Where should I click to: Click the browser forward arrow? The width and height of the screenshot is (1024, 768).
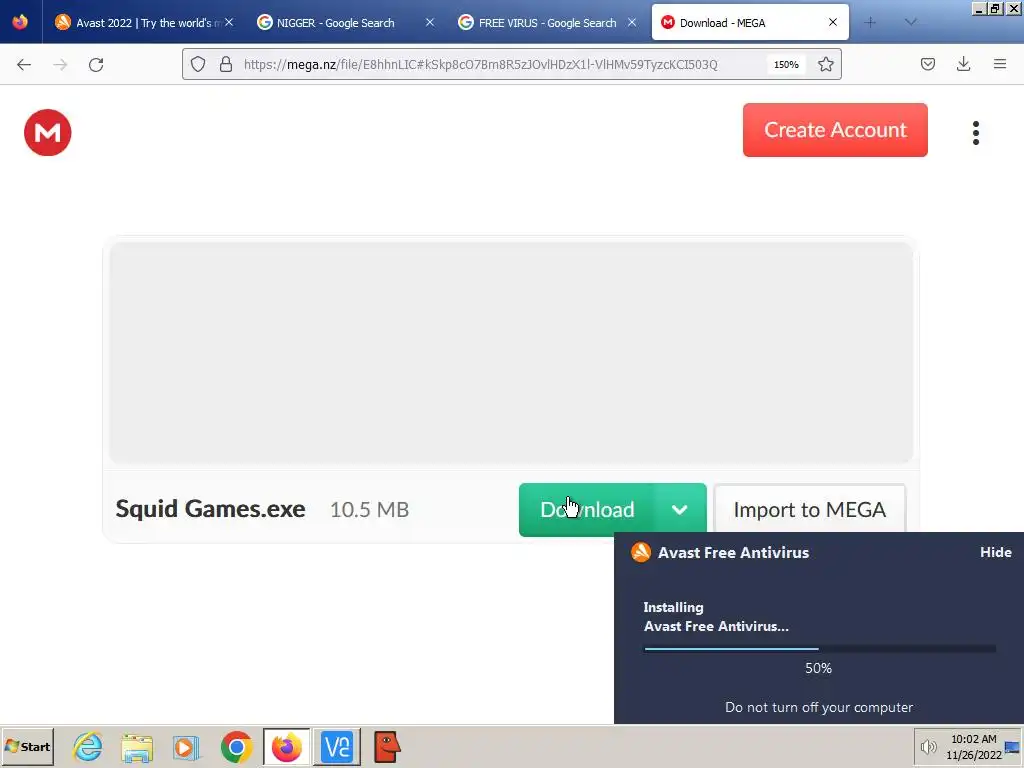point(60,65)
